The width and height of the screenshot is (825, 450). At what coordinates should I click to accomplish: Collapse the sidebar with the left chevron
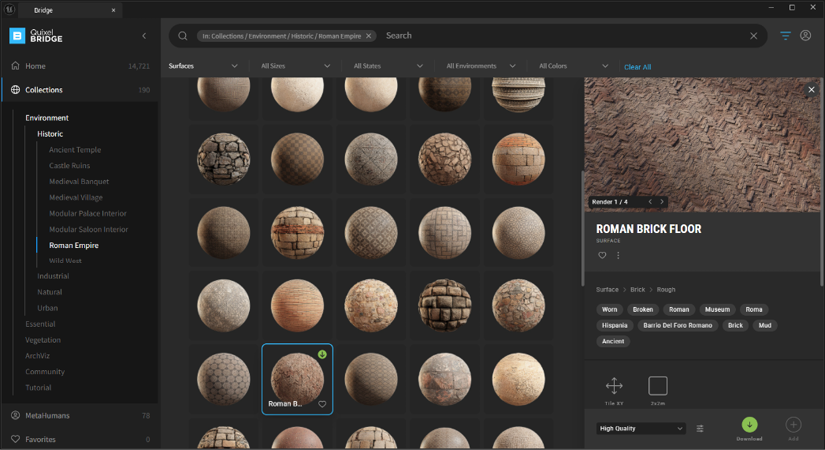144,36
